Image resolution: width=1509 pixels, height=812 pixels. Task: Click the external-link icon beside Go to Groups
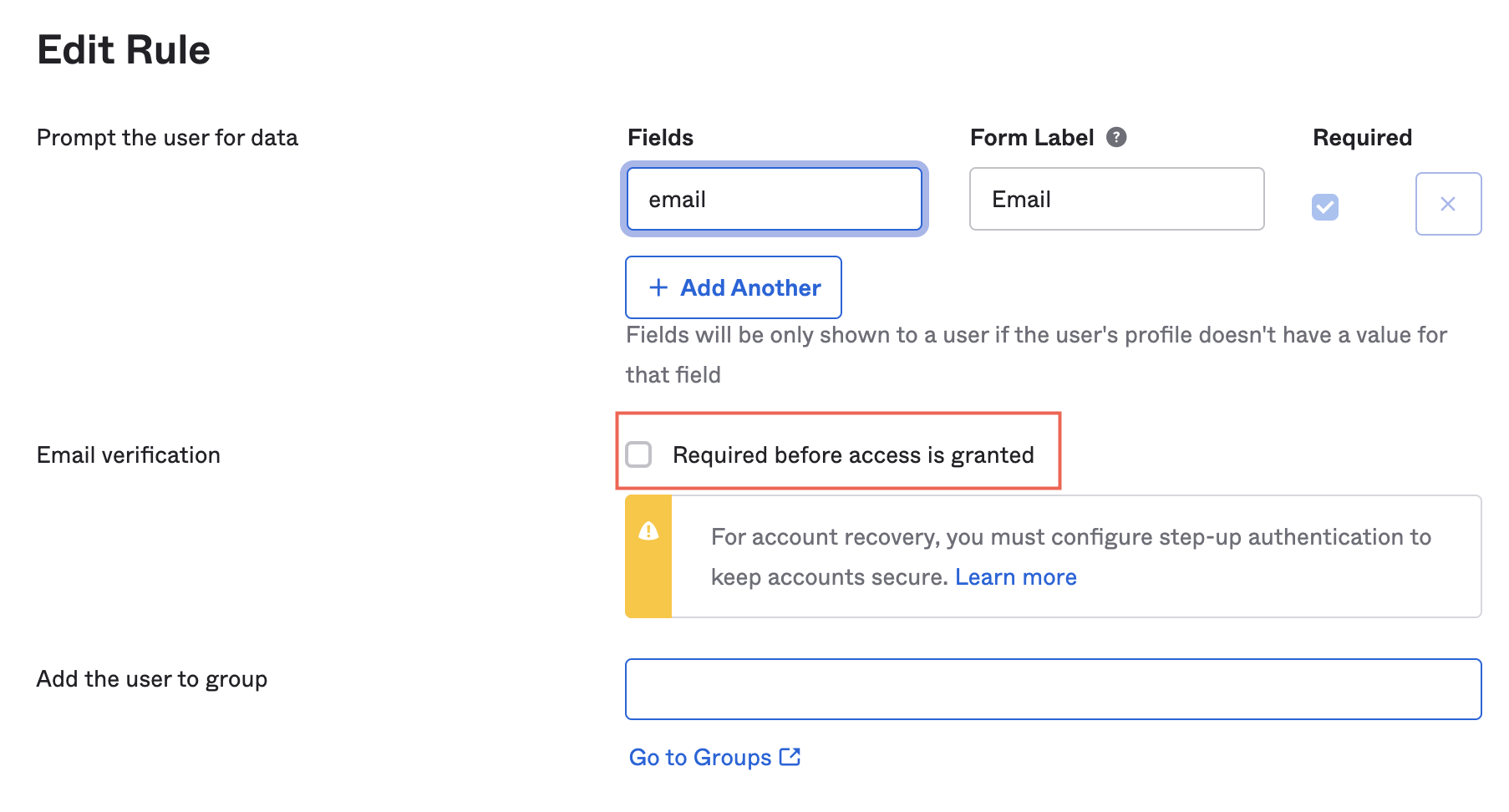tap(790, 757)
